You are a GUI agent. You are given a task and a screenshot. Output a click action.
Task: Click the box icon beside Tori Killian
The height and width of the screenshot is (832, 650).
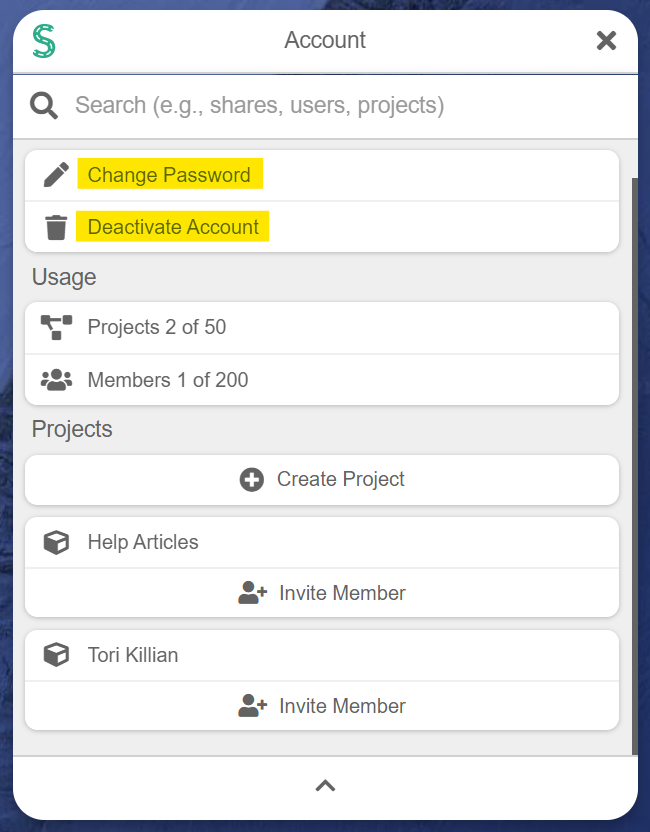click(57, 655)
